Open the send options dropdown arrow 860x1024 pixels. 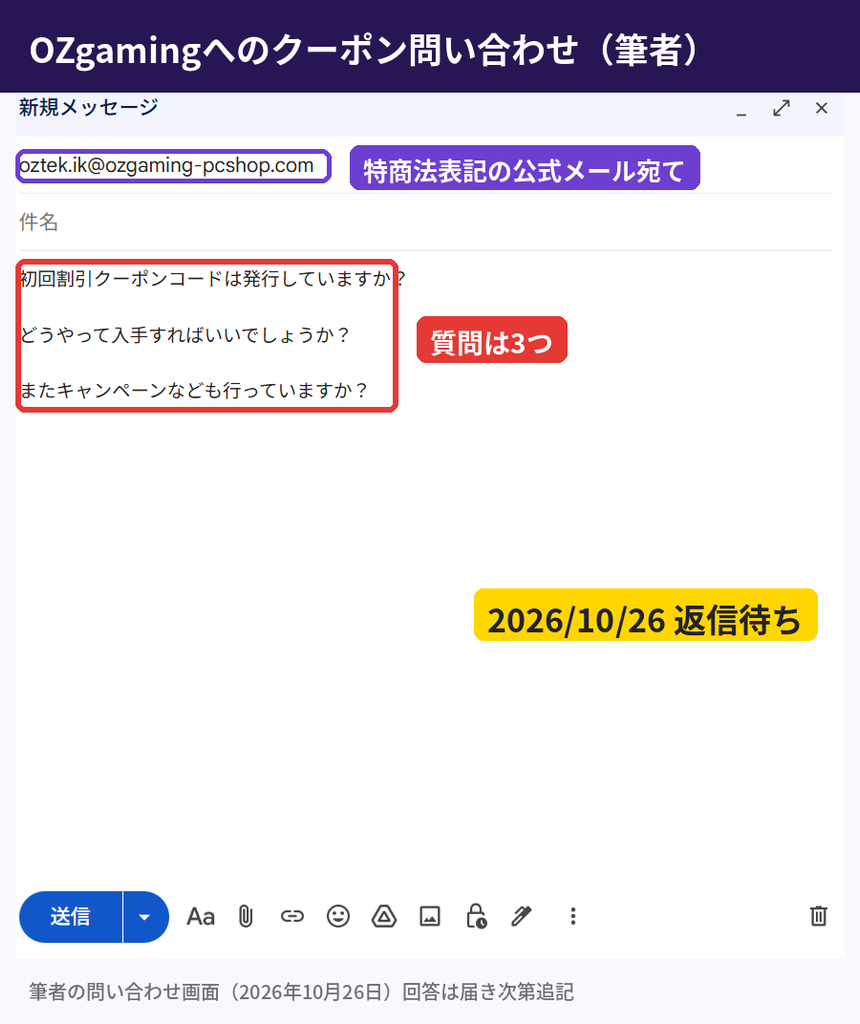tap(145, 916)
